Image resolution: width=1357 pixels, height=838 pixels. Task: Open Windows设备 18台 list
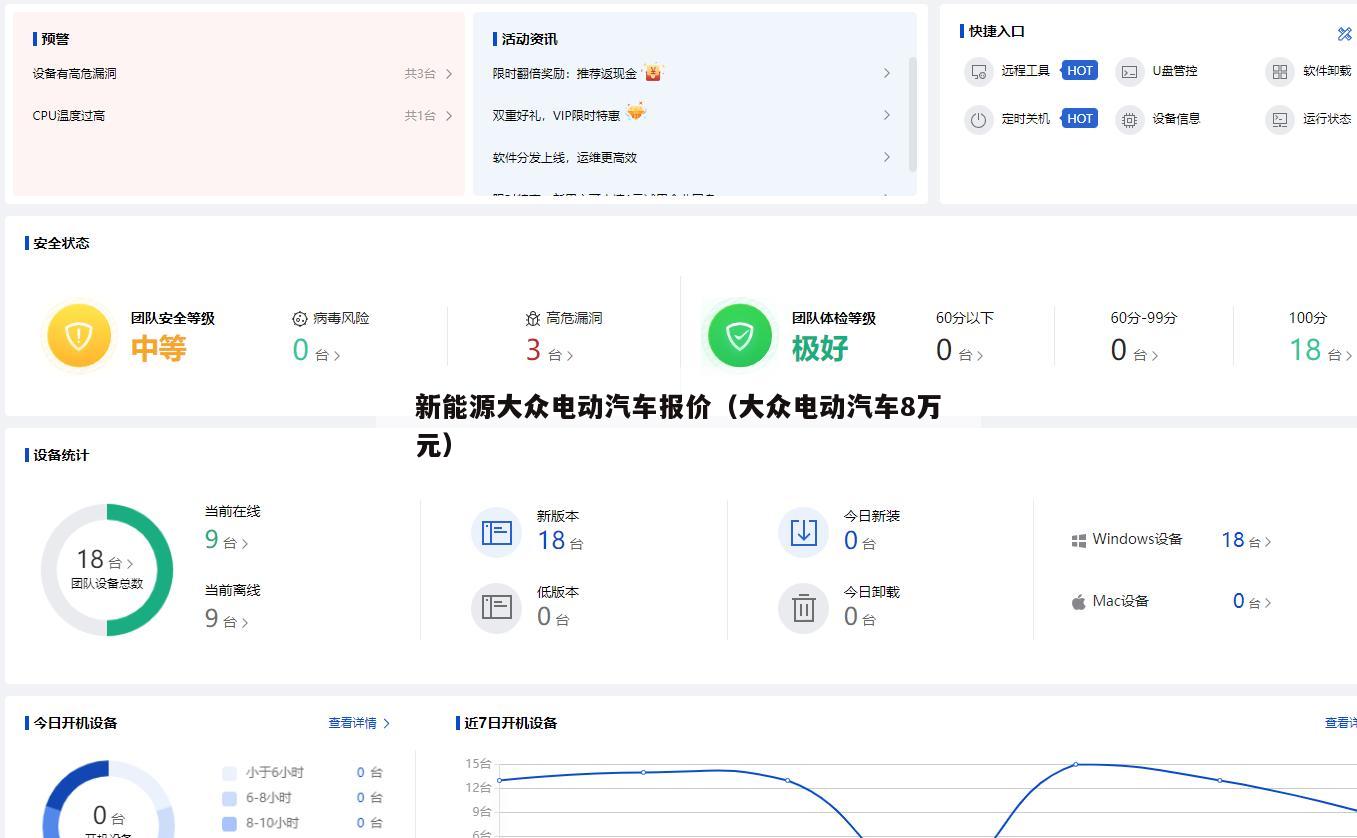pyautogui.click(x=1246, y=540)
